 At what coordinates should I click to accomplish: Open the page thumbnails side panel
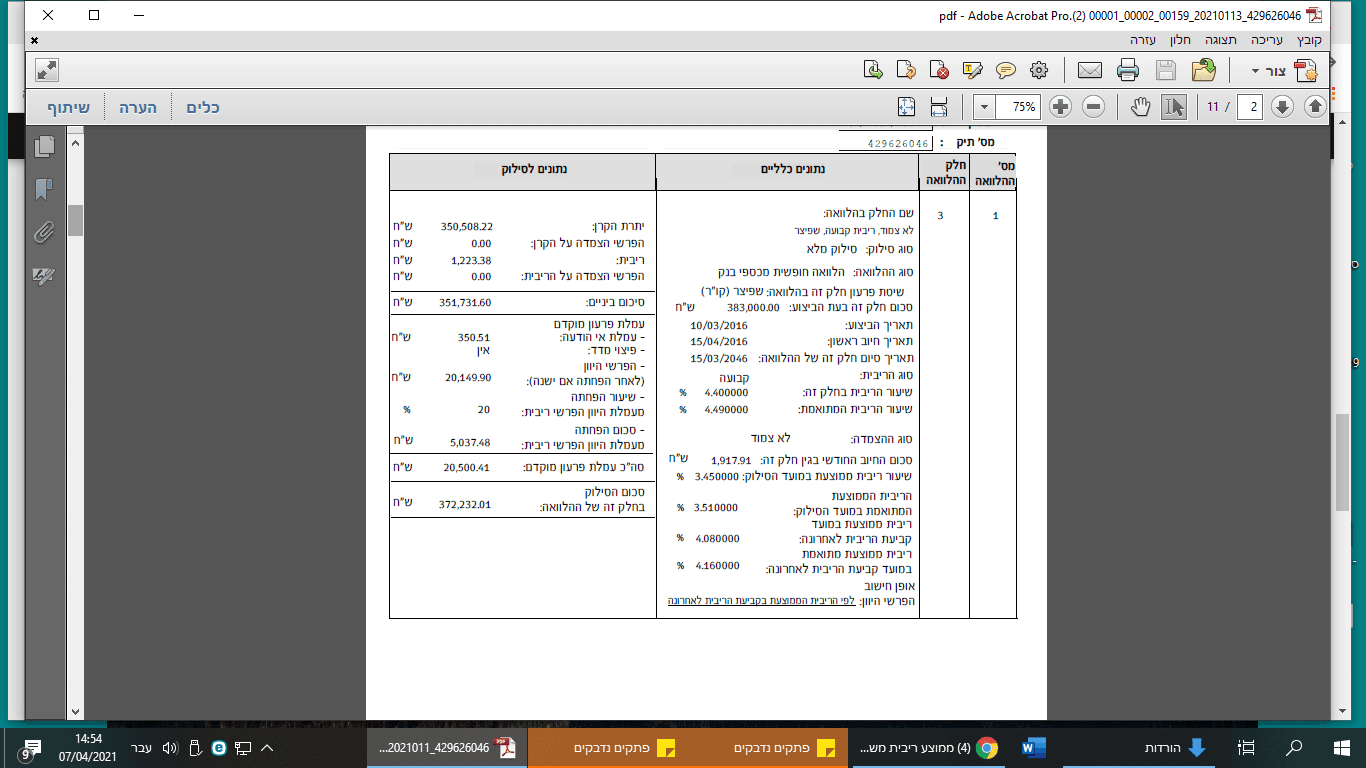[x=44, y=147]
